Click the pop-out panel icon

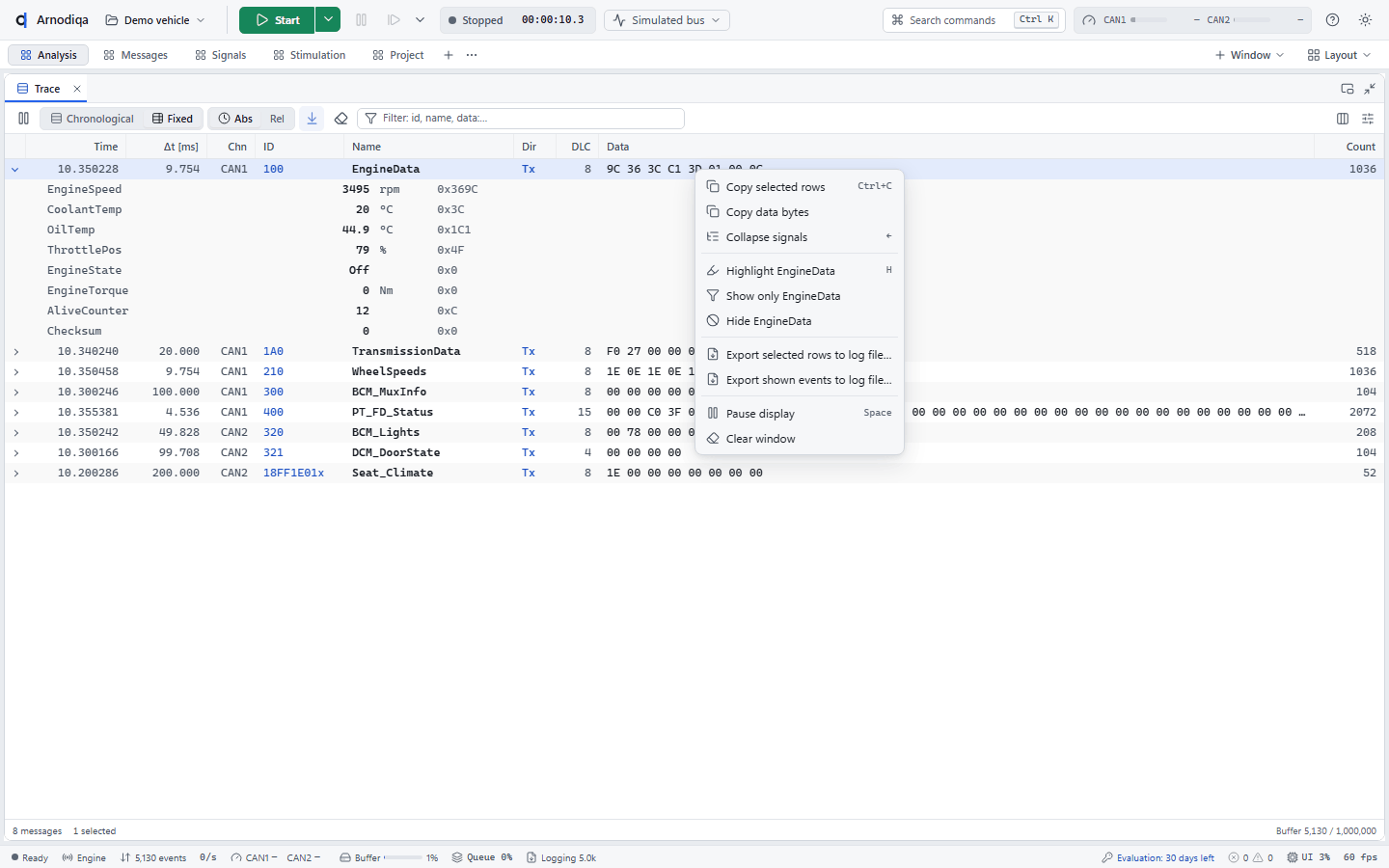pyautogui.click(x=1348, y=89)
